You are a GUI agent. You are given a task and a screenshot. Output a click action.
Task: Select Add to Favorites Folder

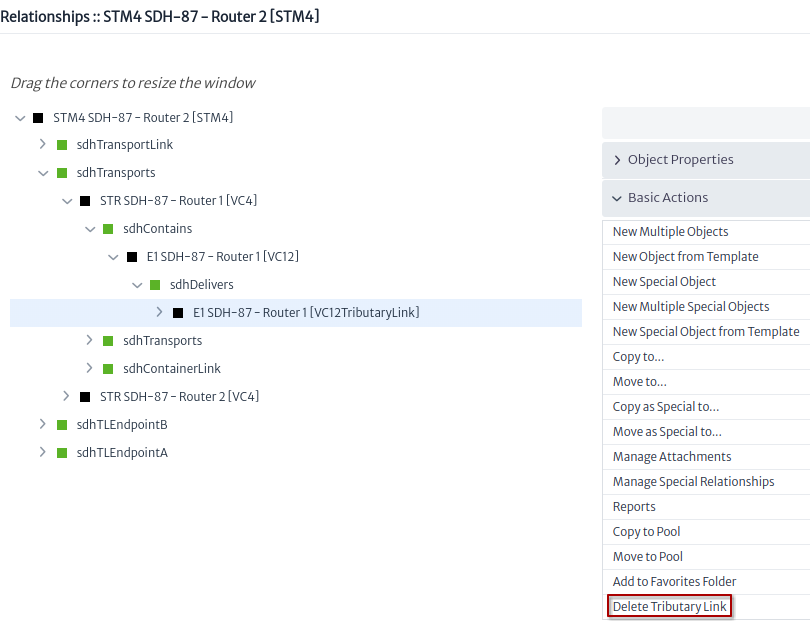pyautogui.click(x=706, y=582)
